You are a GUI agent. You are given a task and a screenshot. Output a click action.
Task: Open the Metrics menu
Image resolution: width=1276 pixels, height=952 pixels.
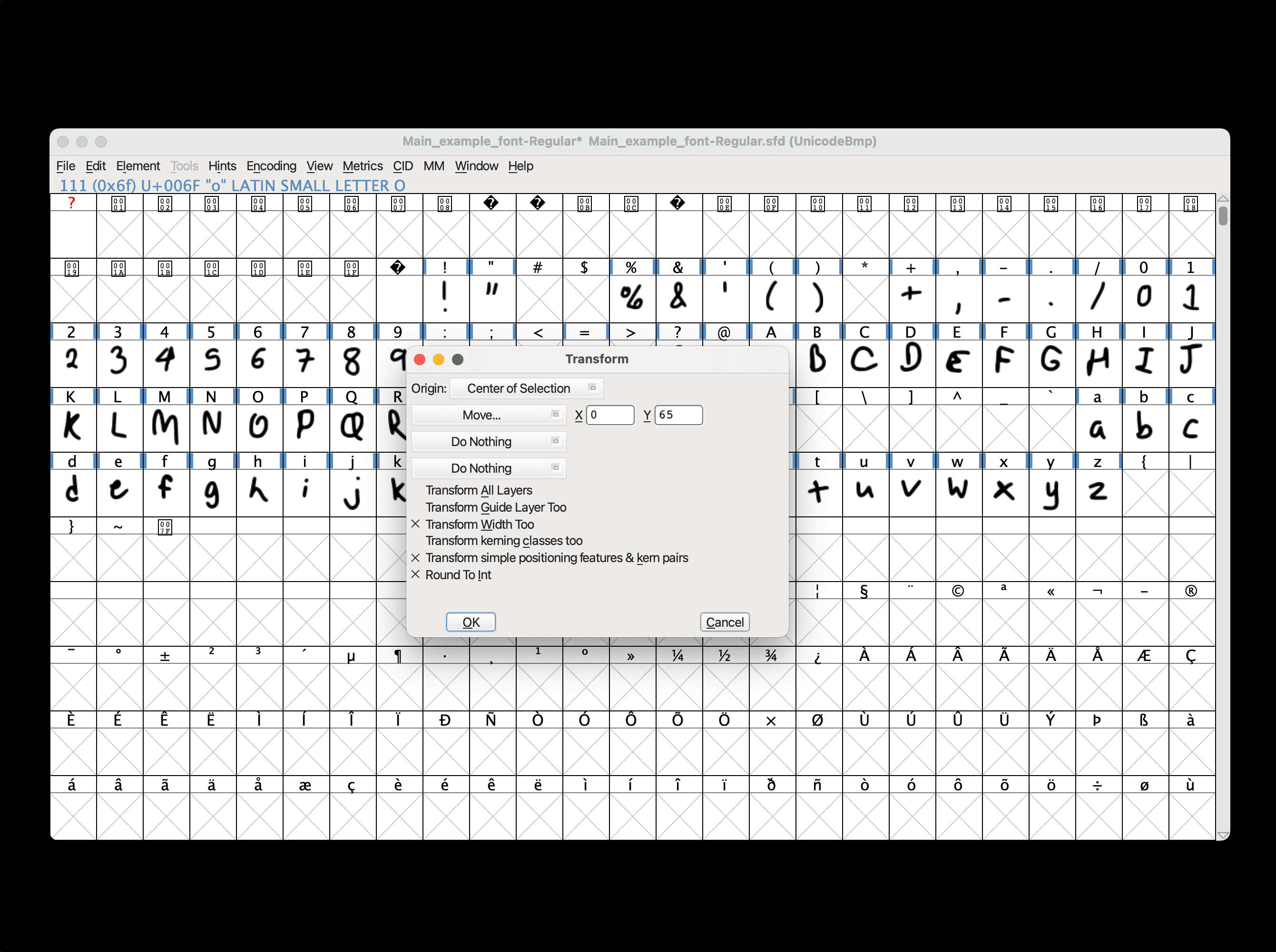362,166
